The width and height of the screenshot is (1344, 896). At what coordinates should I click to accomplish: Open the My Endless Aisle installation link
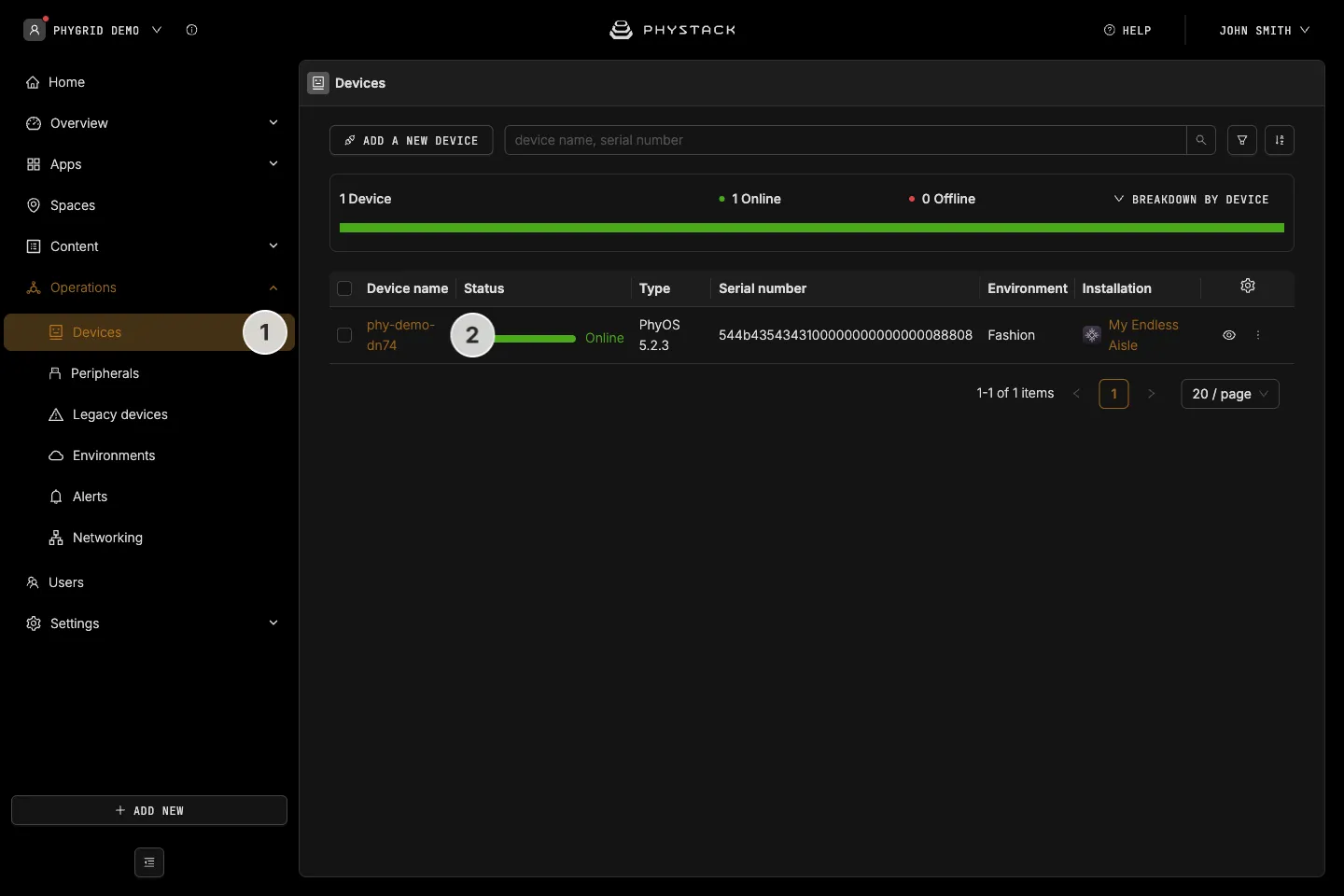click(1143, 335)
